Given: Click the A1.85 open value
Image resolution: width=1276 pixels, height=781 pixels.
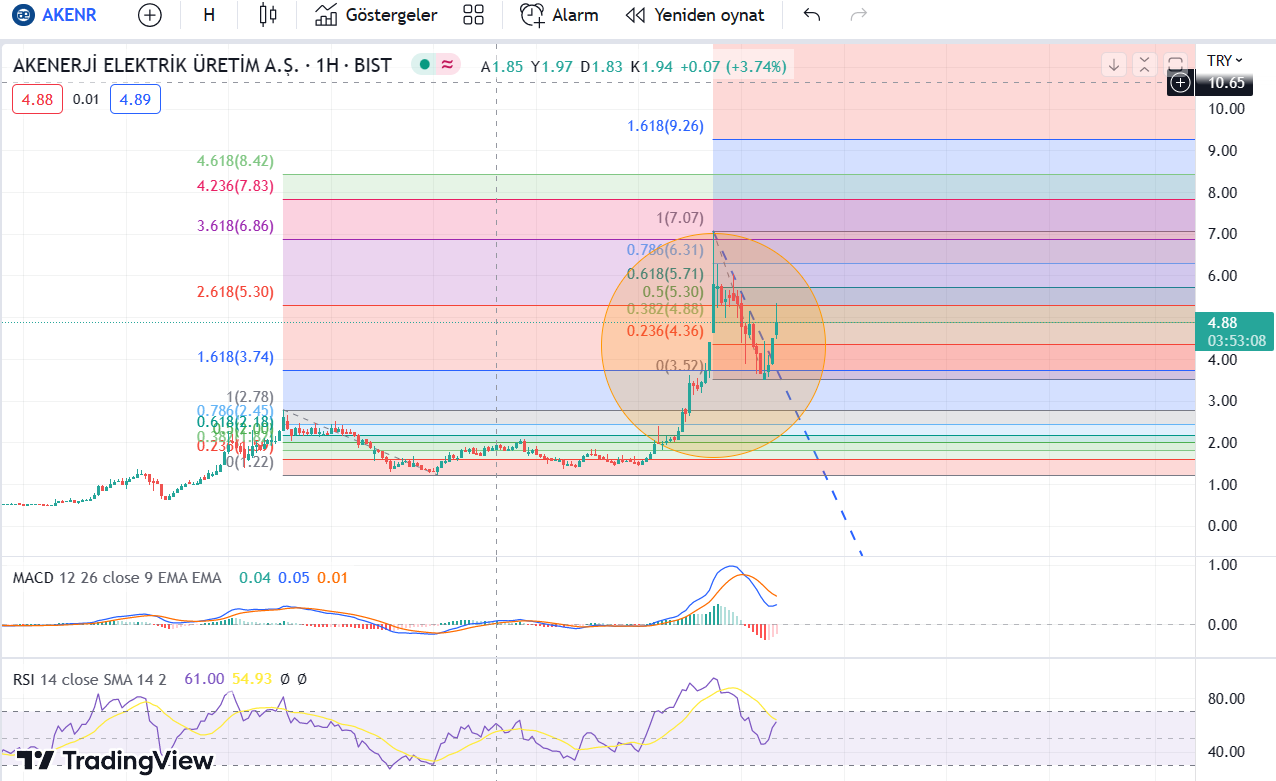Looking at the screenshot, I should click(502, 66).
